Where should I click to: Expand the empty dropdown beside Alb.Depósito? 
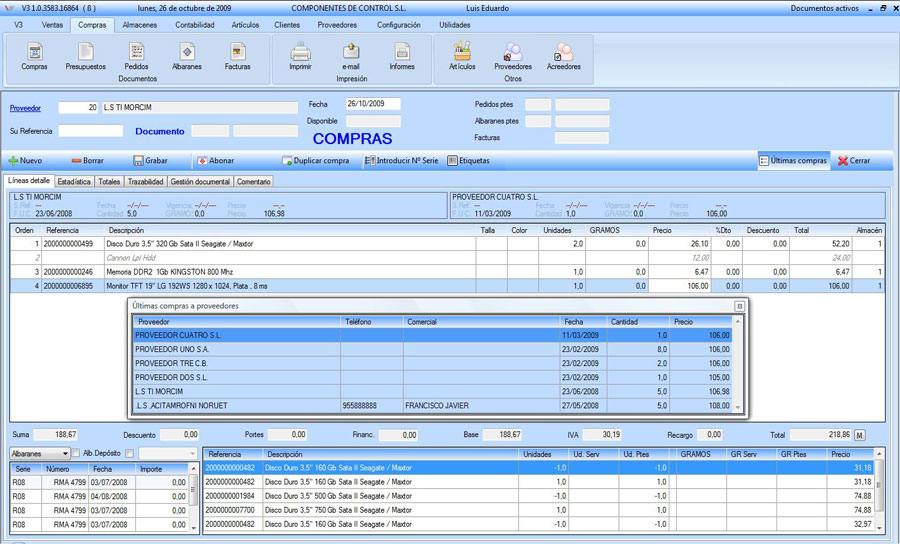point(168,453)
